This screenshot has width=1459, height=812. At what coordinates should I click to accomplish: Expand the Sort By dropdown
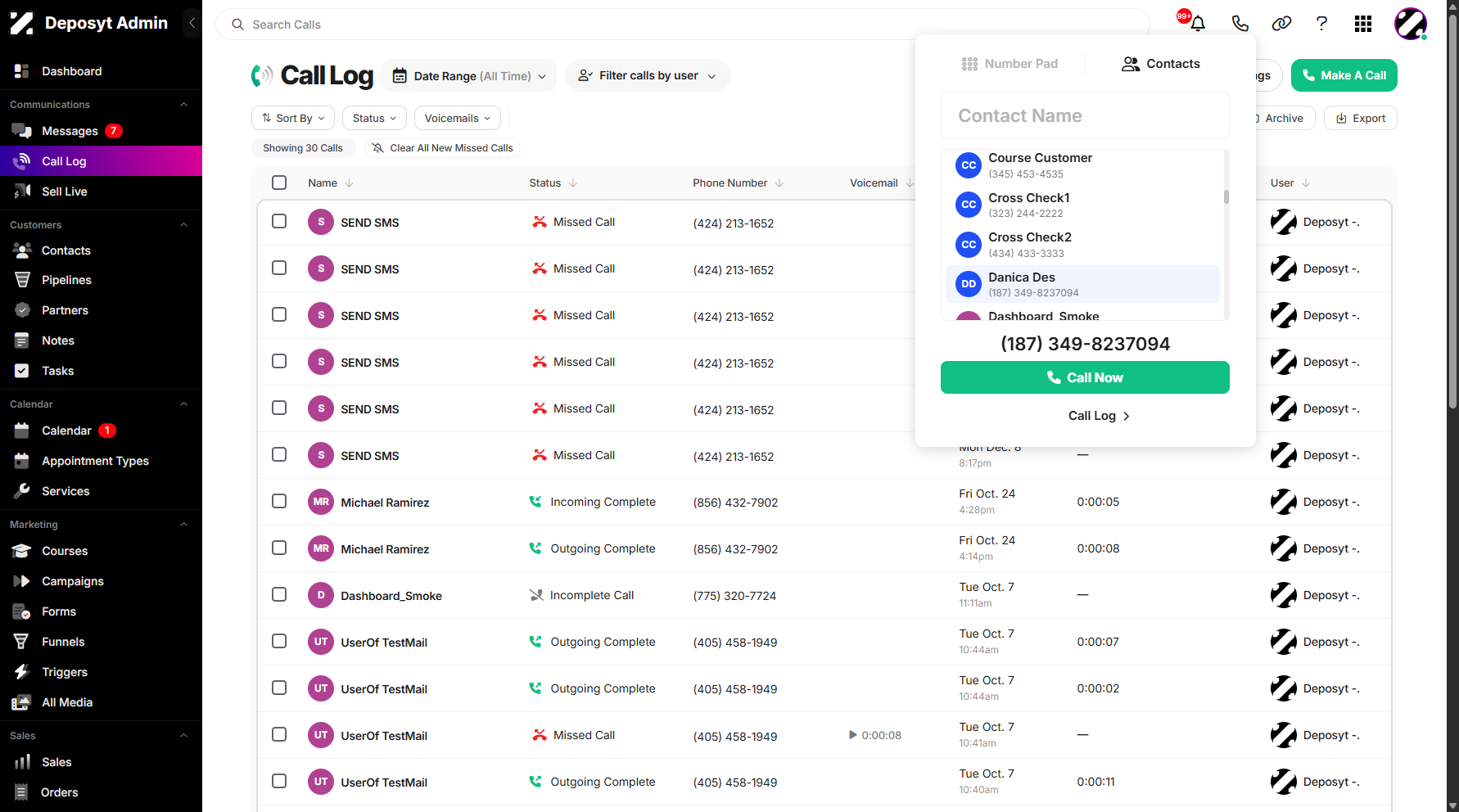click(293, 118)
